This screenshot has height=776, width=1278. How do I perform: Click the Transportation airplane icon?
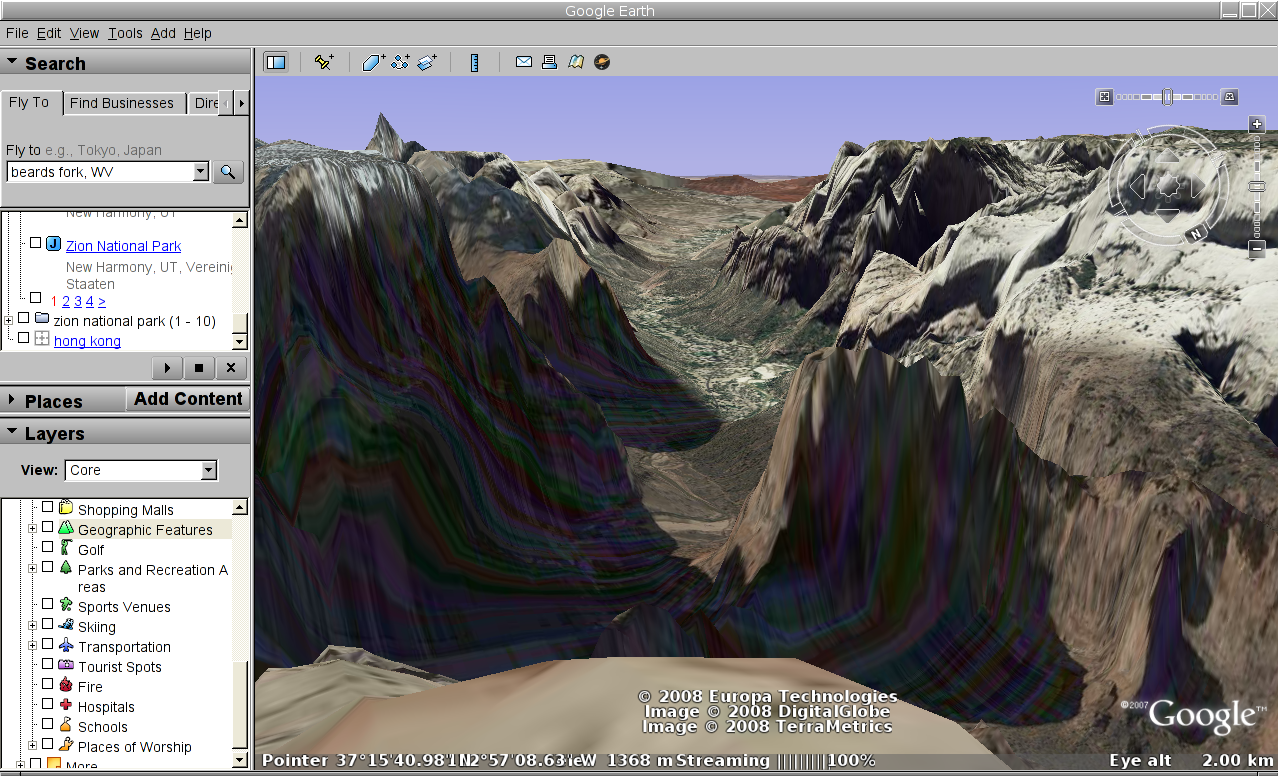66,646
